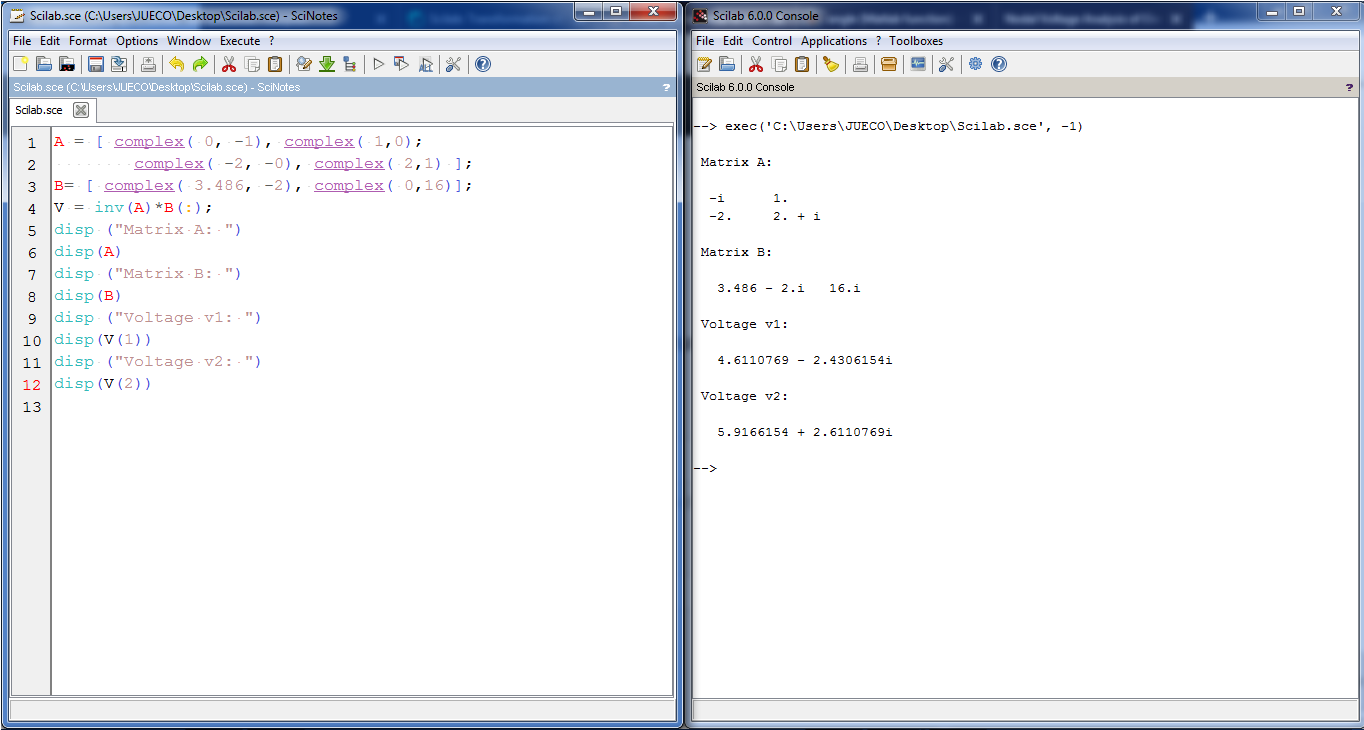
Task: Redo with the green arrow in SciNotes
Action: click(x=200, y=64)
